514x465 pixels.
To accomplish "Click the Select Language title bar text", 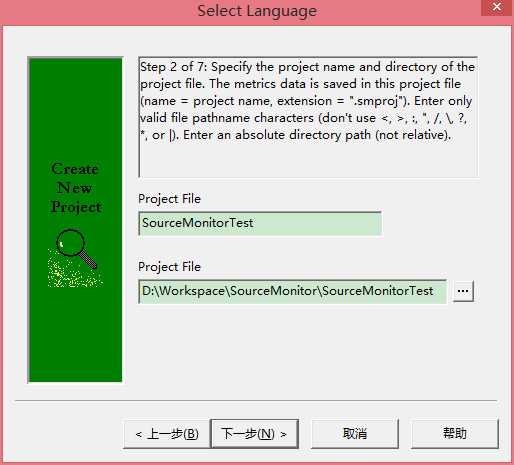I will click(x=257, y=11).
